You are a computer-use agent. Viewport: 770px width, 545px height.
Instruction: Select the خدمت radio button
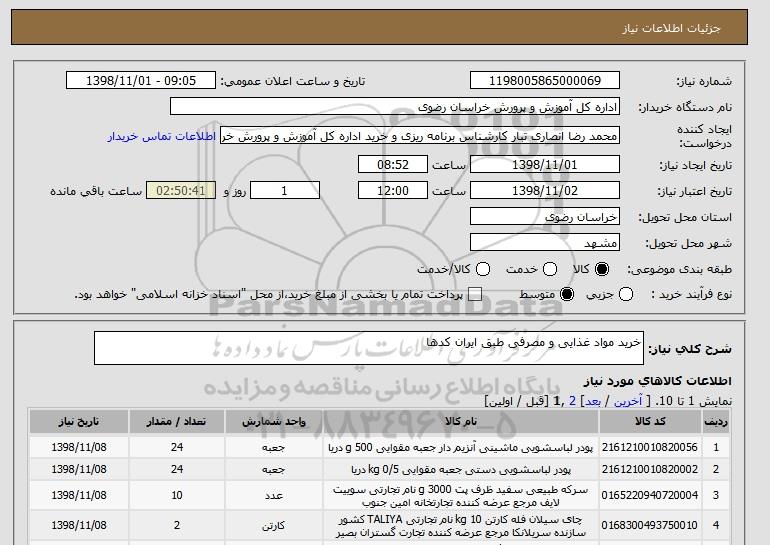click(550, 269)
